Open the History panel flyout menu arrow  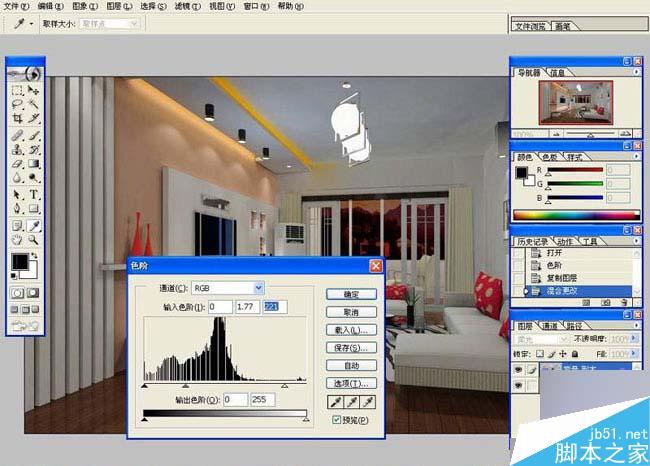tap(636, 241)
